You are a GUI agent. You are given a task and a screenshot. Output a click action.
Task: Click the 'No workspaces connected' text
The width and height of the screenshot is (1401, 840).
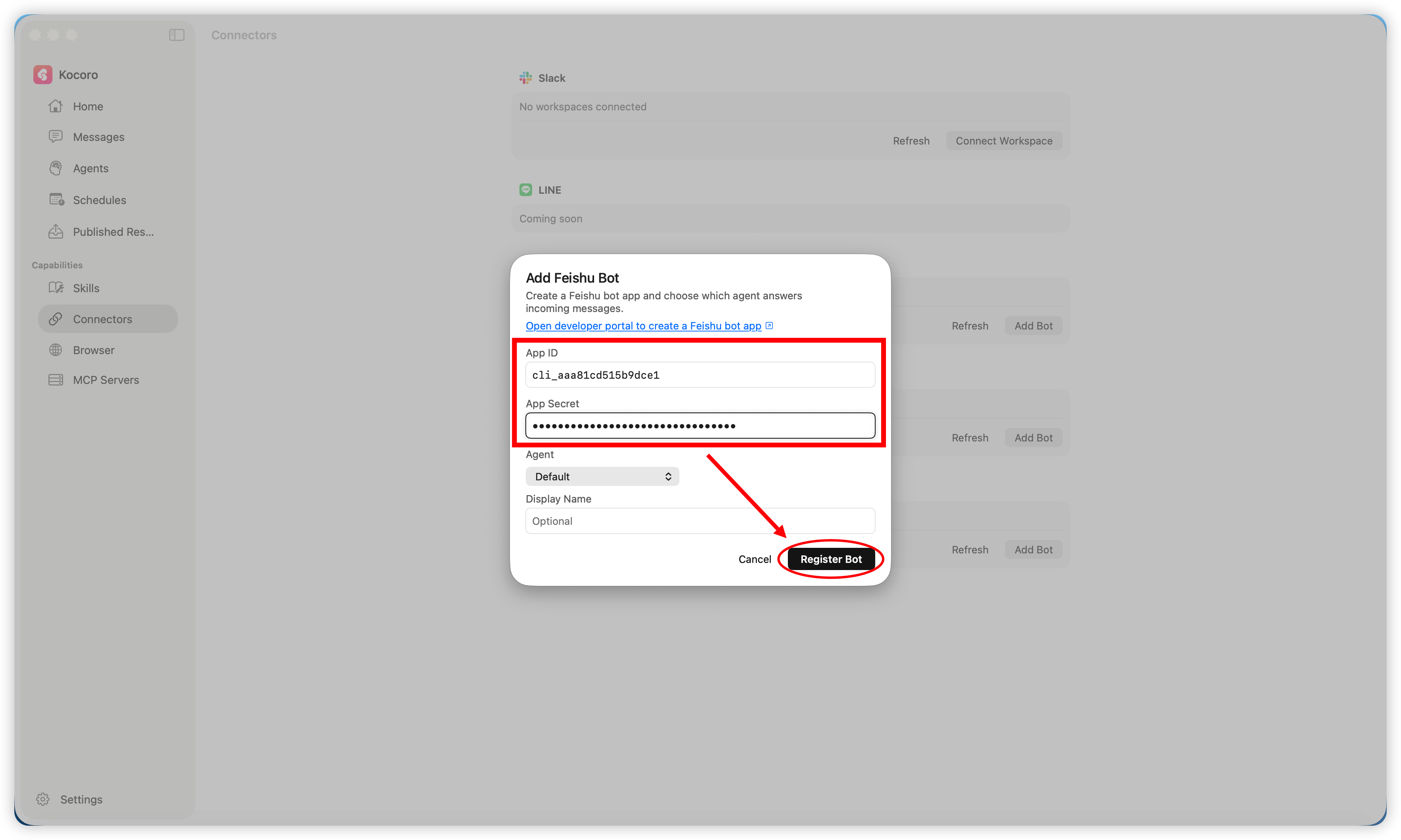click(x=583, y=107)
